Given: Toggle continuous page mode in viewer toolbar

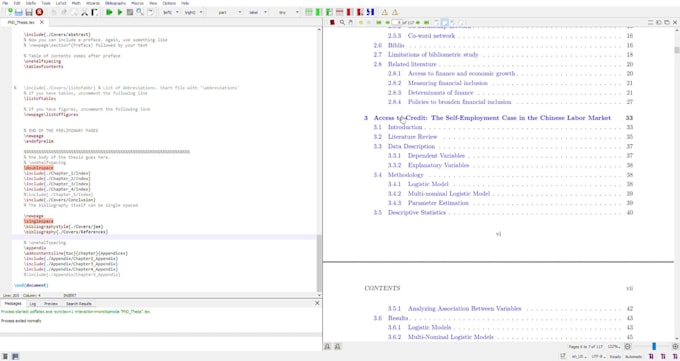Looking at the screenshot, I should tap(445, 22).
